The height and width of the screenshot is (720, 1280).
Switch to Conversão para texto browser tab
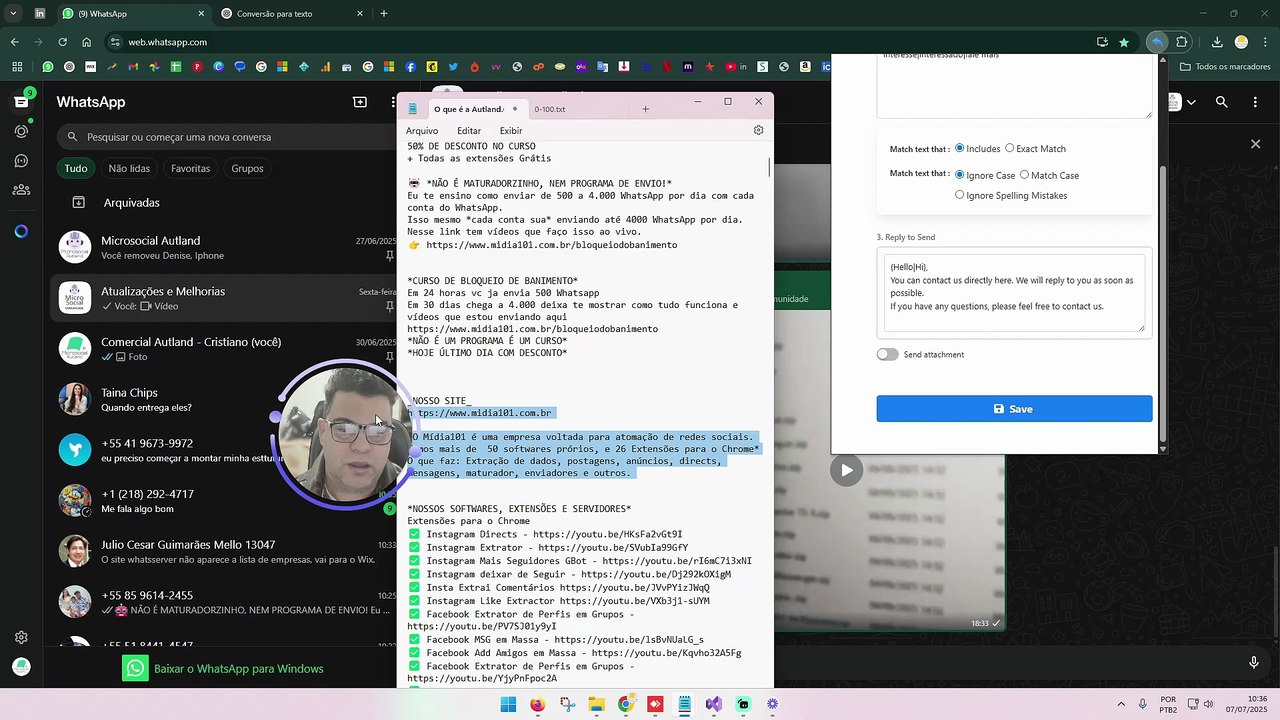[x=290, y=14]
